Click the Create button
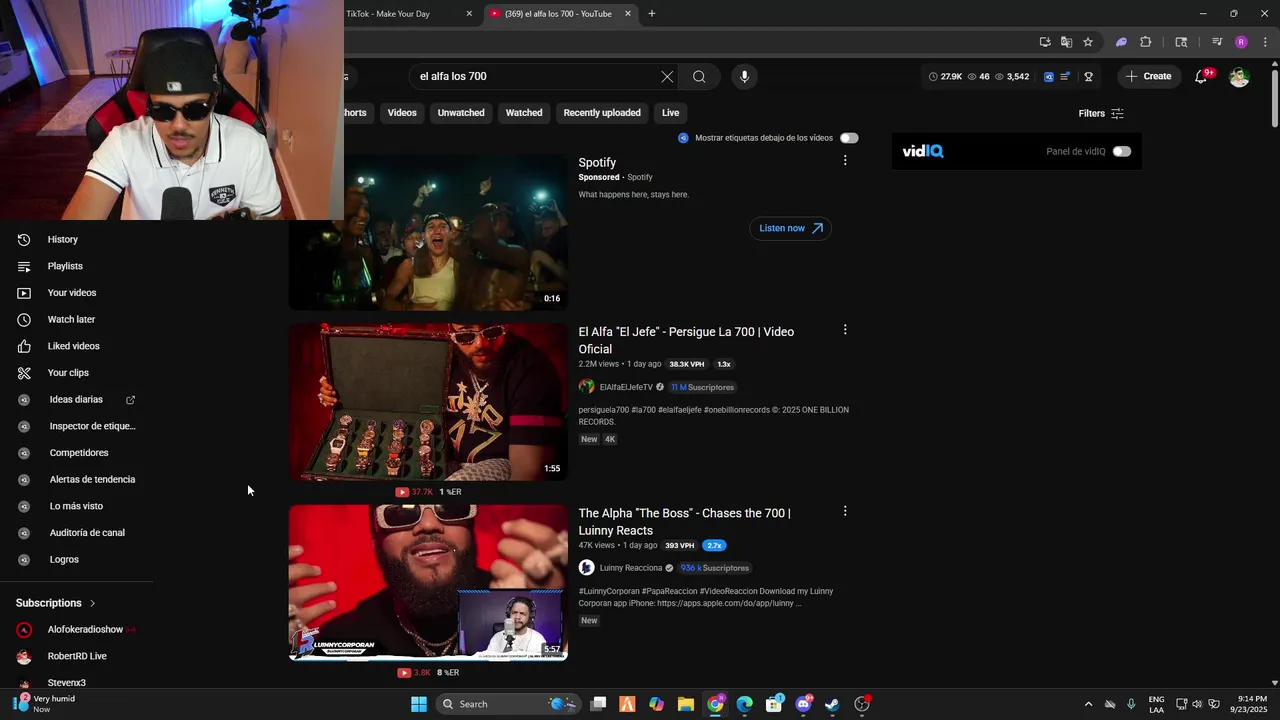The image size is (1280, 720). (1148, 76)
